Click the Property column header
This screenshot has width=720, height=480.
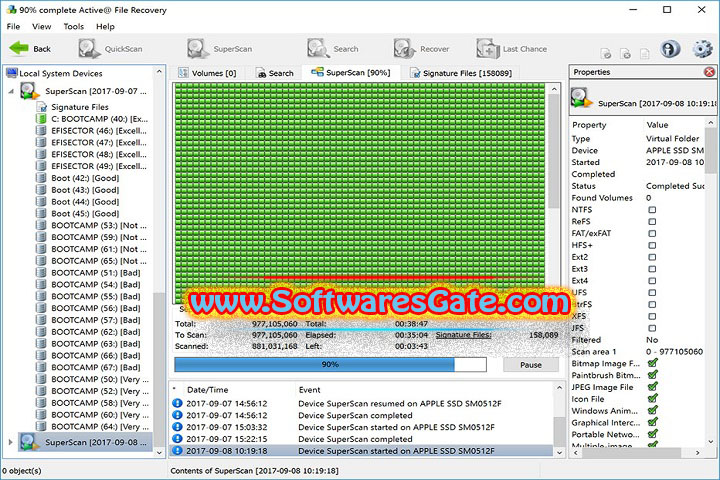click(589, 125)
